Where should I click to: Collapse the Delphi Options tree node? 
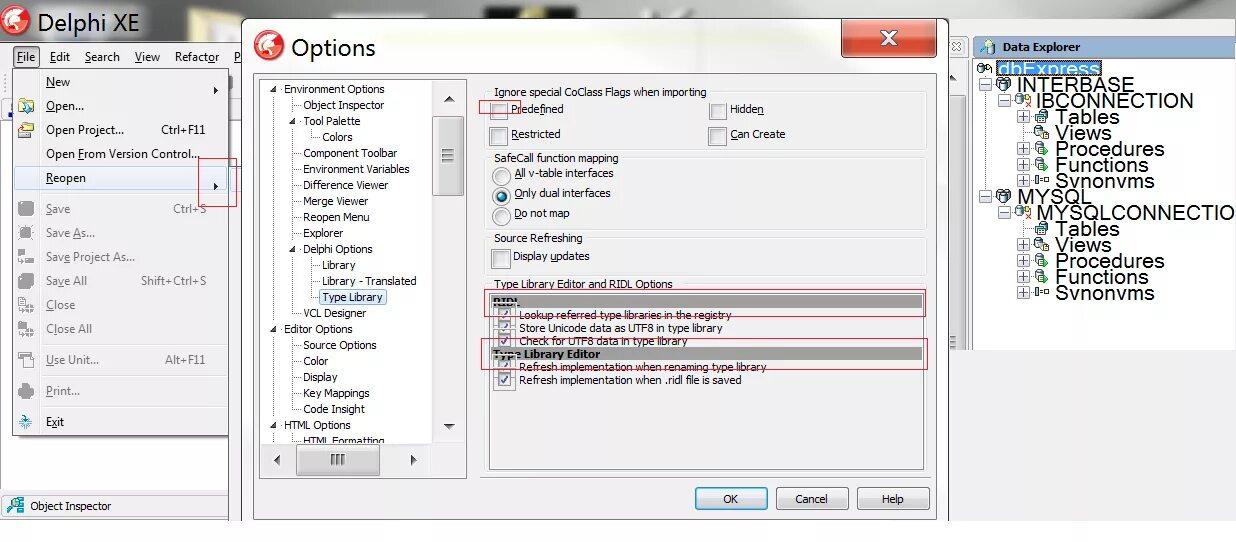point(294,250)
